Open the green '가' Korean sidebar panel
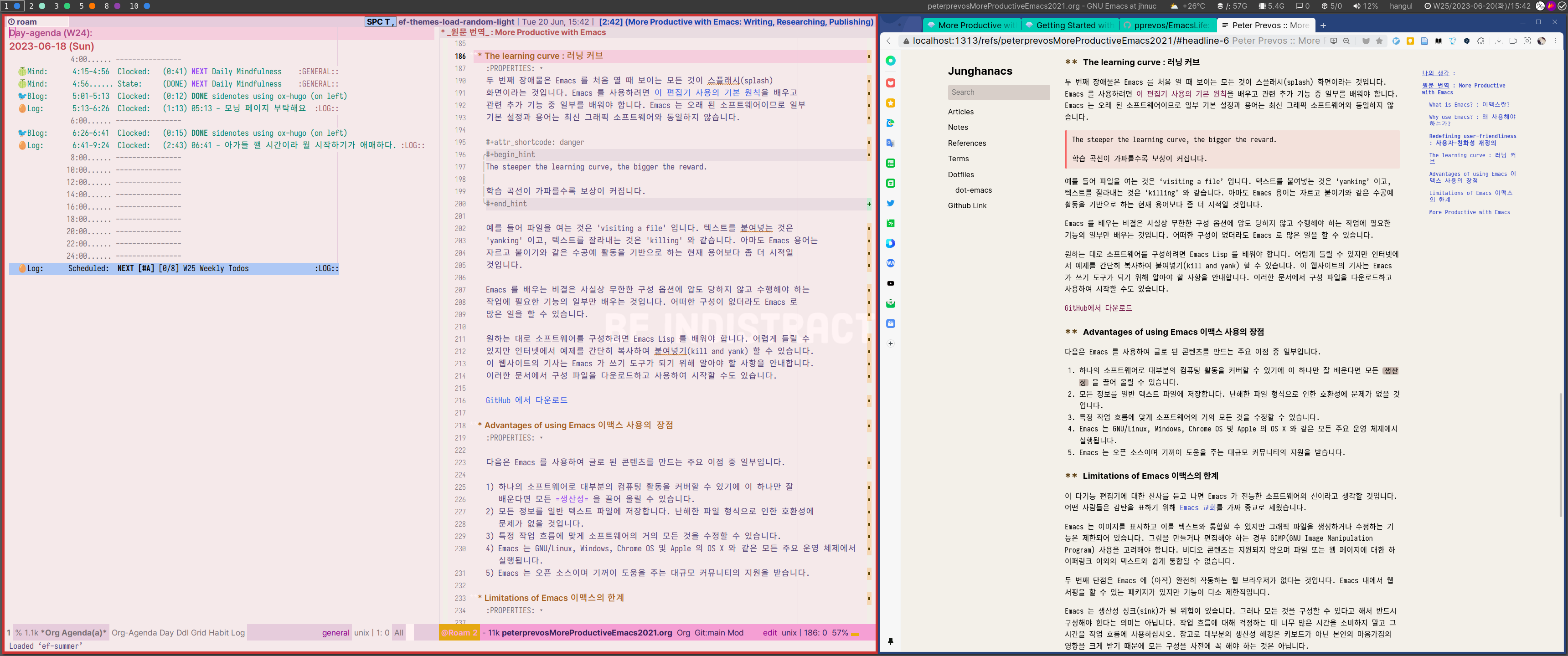The width and height of the screenshot is (1568, 656). tap(891, 223)
